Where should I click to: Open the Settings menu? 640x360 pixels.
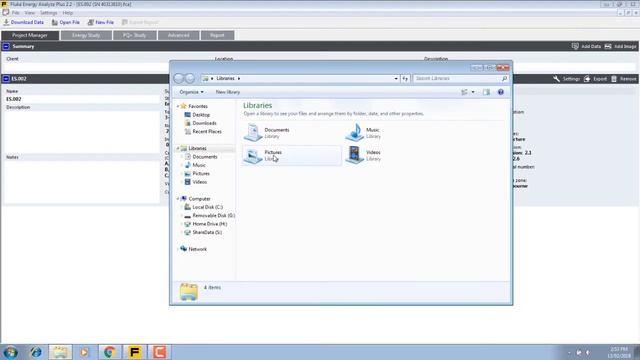pyautogui.click(x=49, y=13)
